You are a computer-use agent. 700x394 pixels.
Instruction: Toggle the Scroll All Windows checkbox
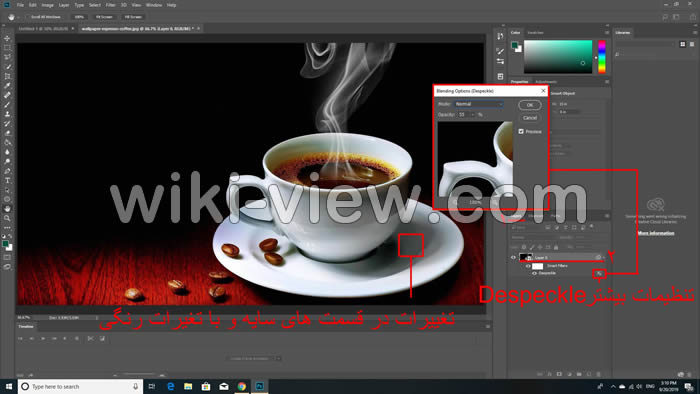point(28,17)
